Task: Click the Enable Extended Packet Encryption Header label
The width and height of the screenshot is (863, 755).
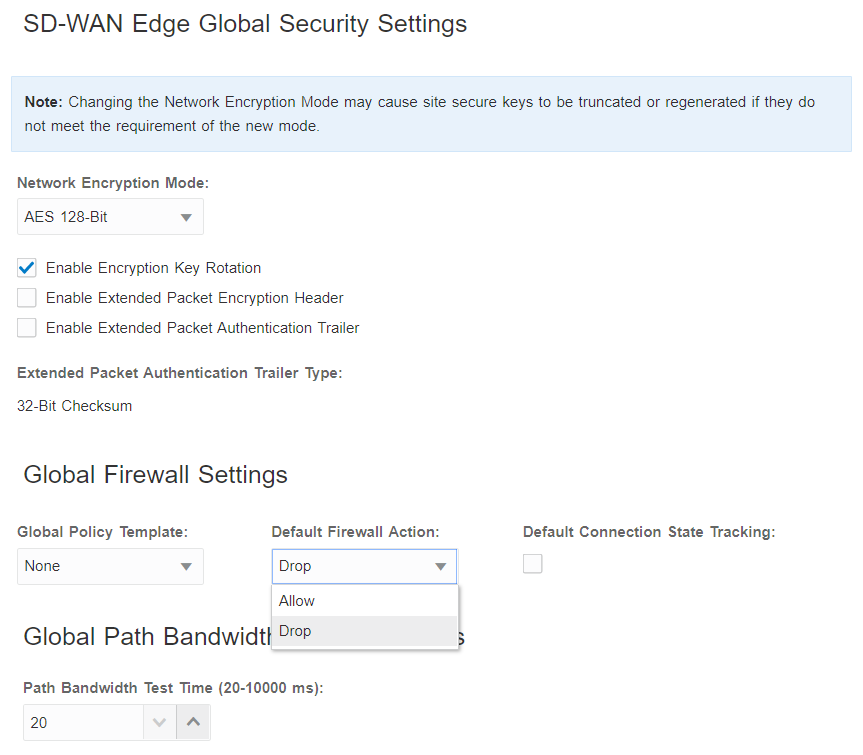Action: [x=194, y=298]
